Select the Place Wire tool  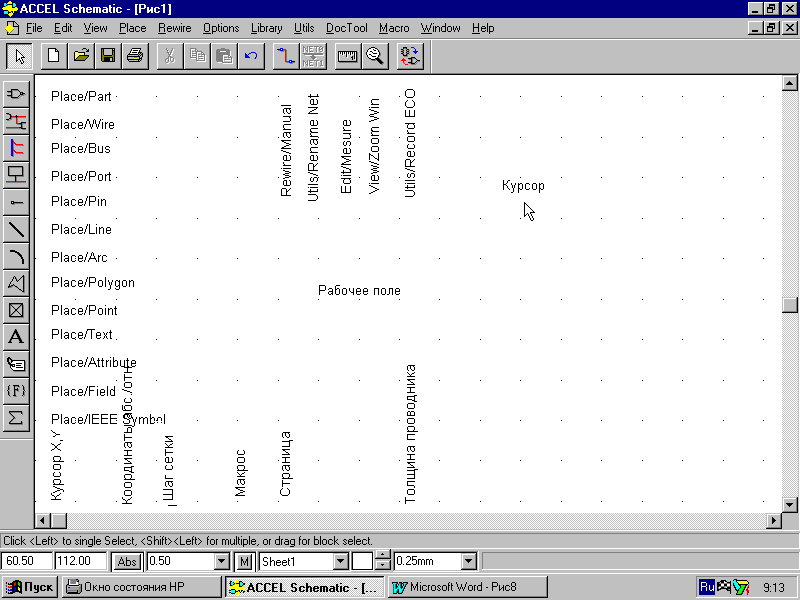click(x=16, y=121)
